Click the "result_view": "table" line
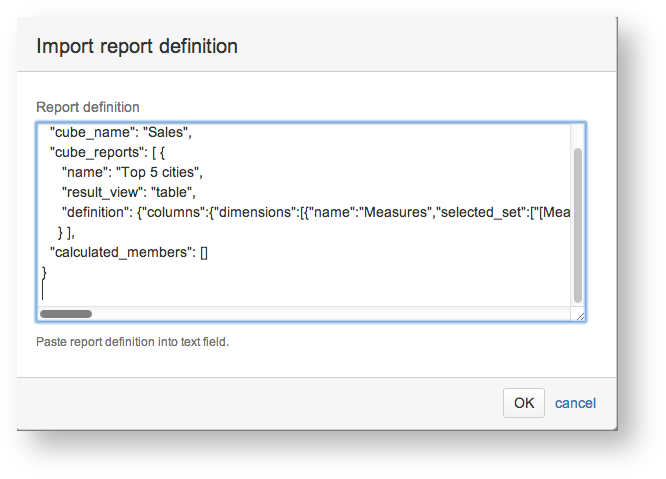The width and height of the screenshot is (666, 479). click(129, 192)
